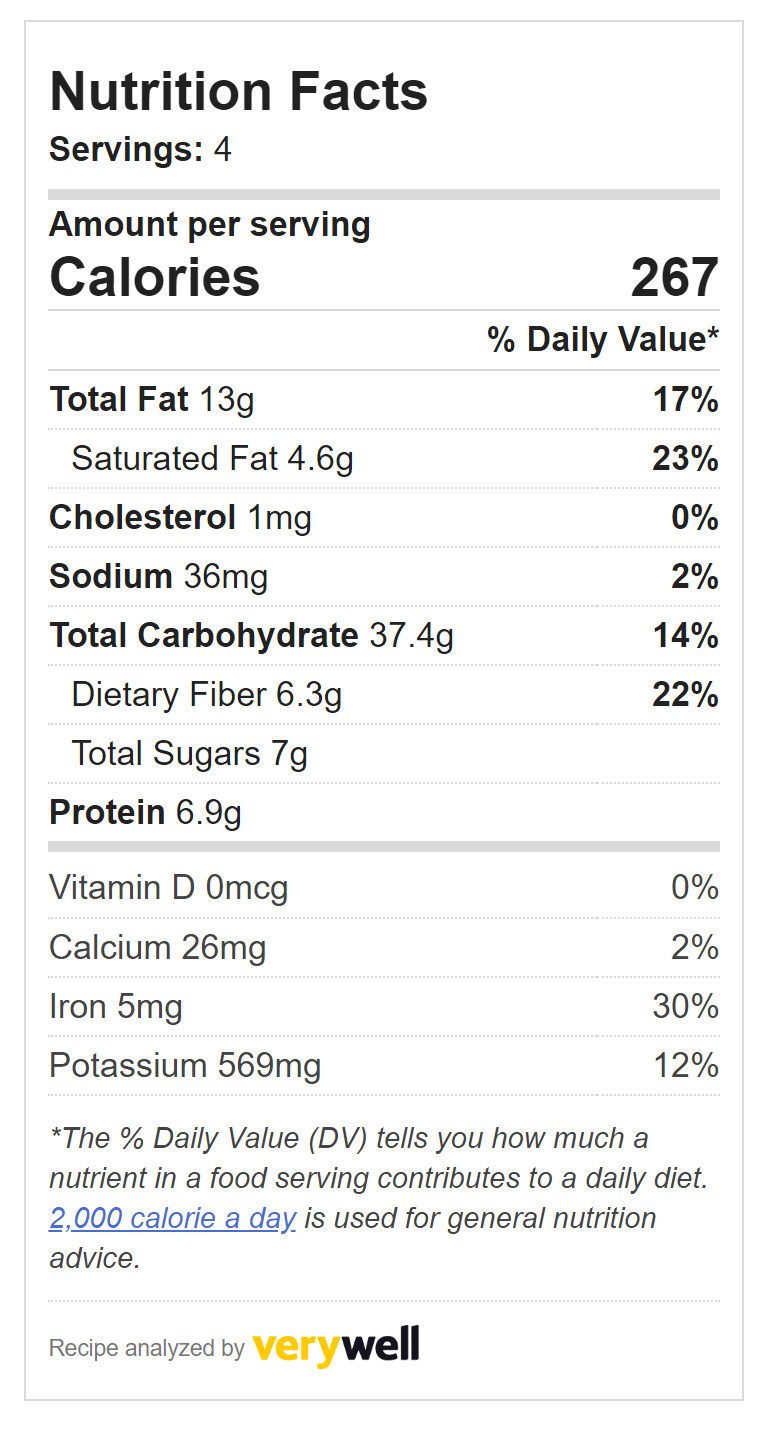Pick the "Sodium 36mg" row label
The width and height of the screenshot is (759, 1440).
158,577
